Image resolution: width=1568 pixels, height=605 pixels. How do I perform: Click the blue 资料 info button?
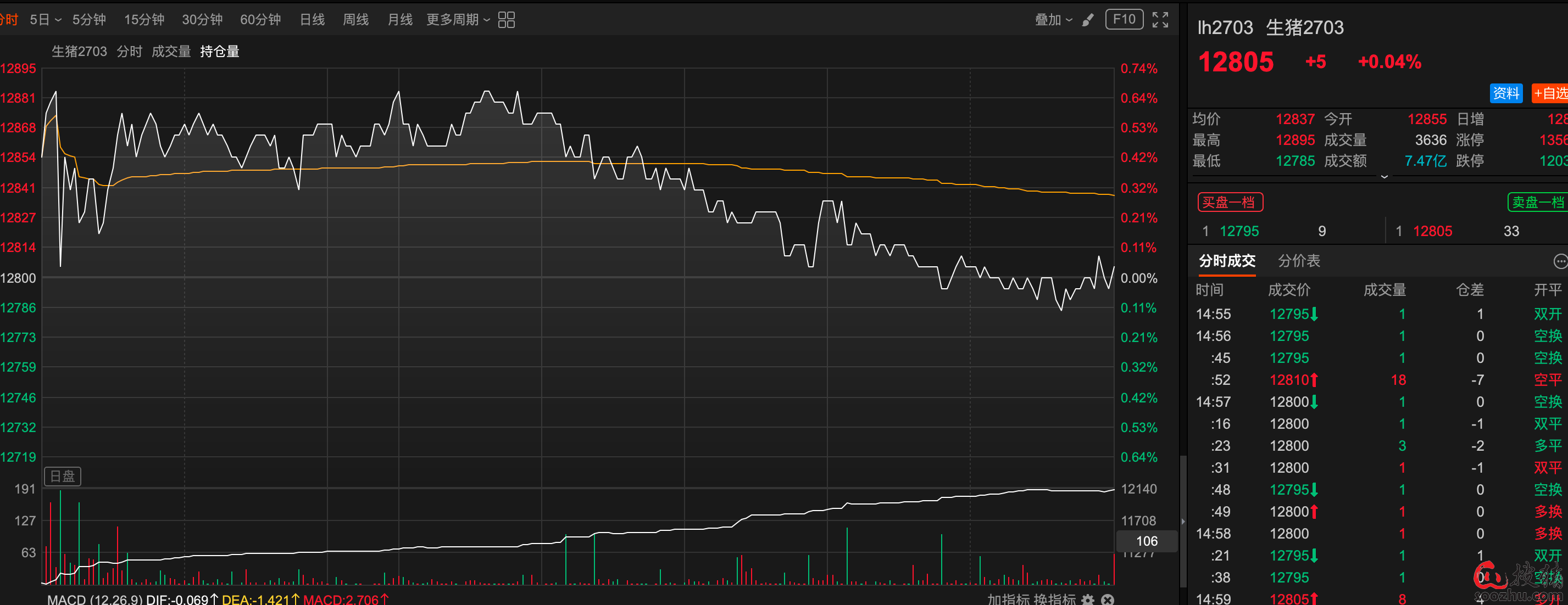pos(1505,93)
